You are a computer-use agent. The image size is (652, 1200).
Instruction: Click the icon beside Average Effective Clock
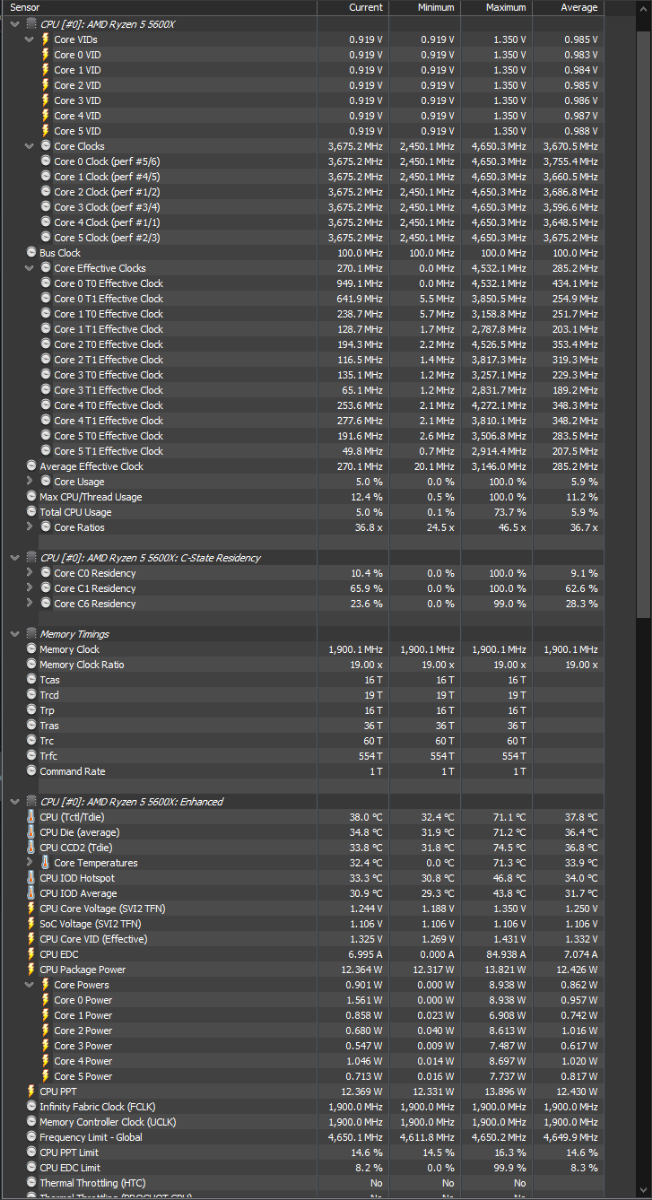coord(31,467)
